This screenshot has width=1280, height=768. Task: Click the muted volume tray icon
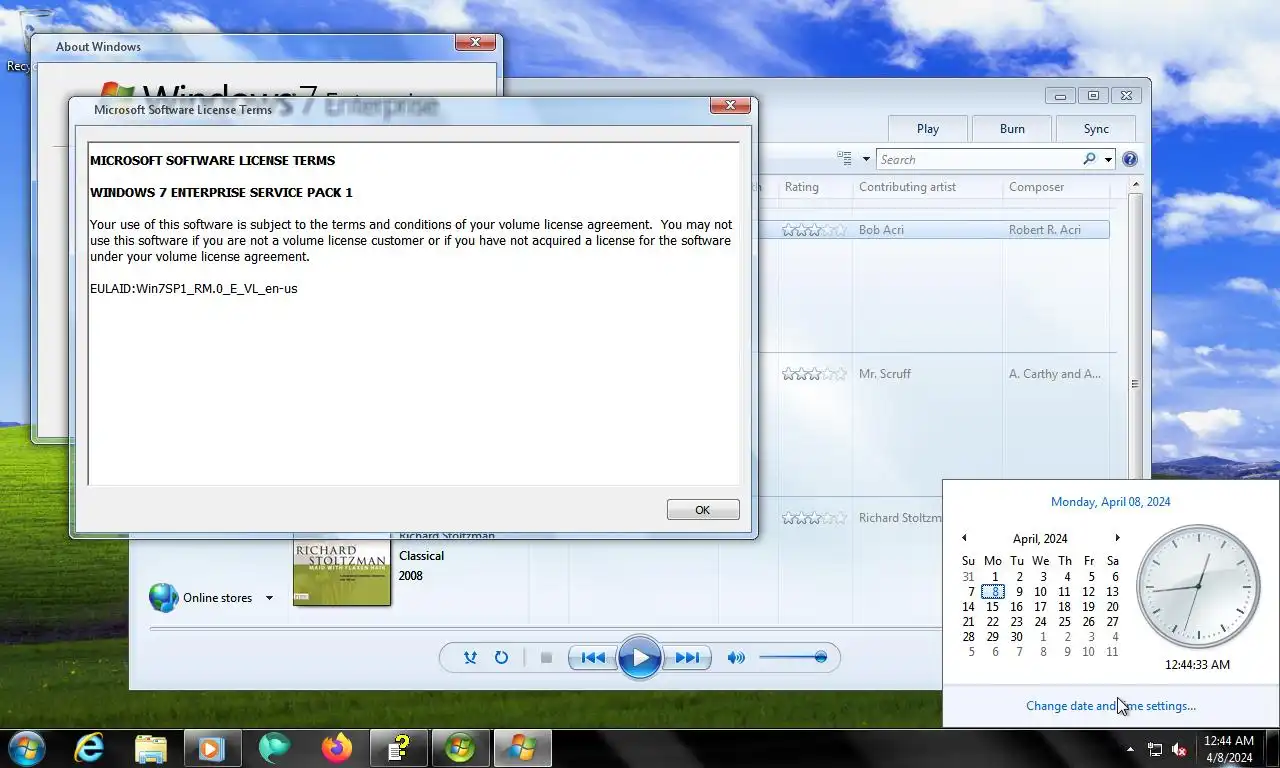1180,749
